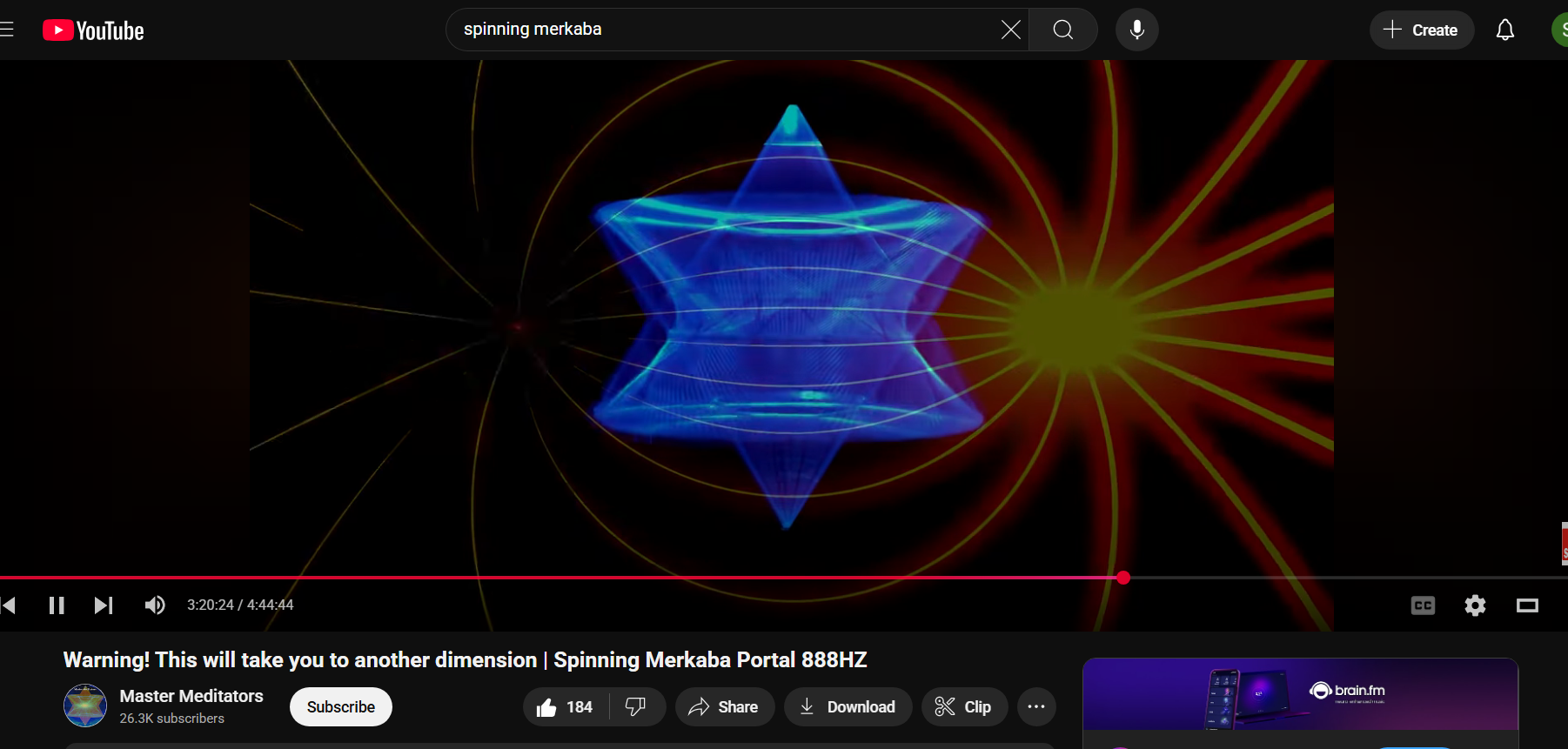Dislike the video with thumbs down
This screenshot has height=749, width=1568.
636,707
